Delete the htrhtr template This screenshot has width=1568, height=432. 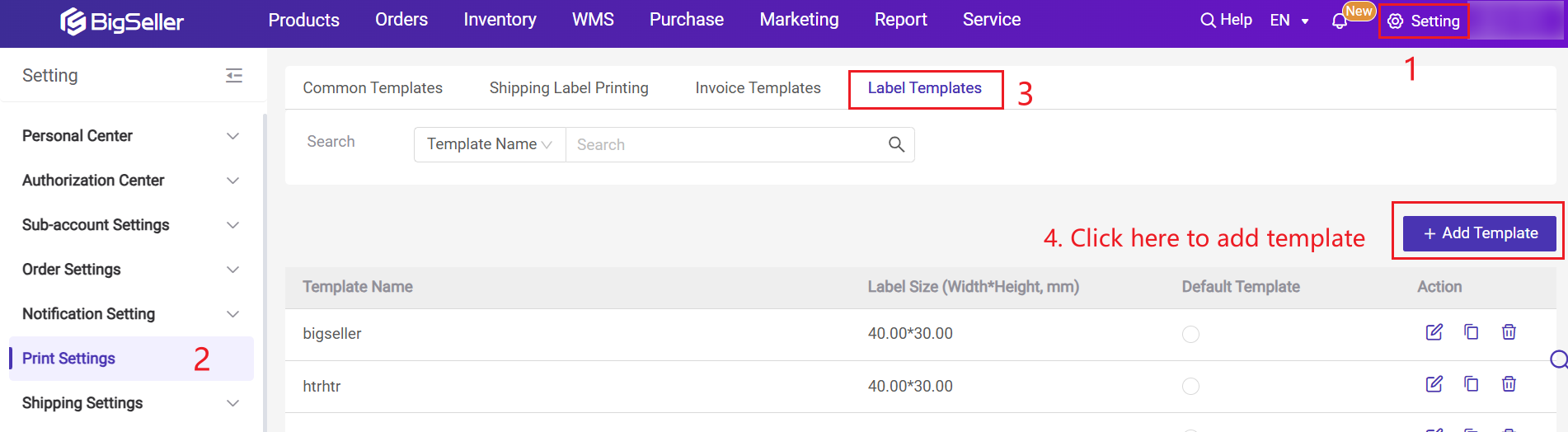(1509, 384)
